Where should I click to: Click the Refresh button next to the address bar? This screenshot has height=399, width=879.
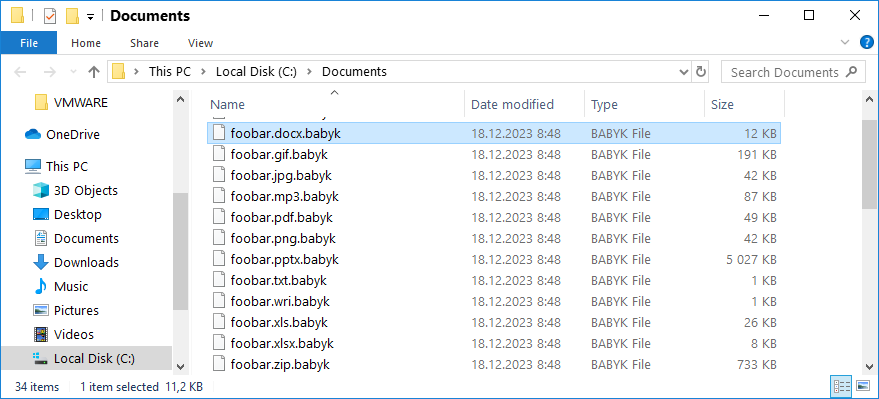(x=700, y=72)
